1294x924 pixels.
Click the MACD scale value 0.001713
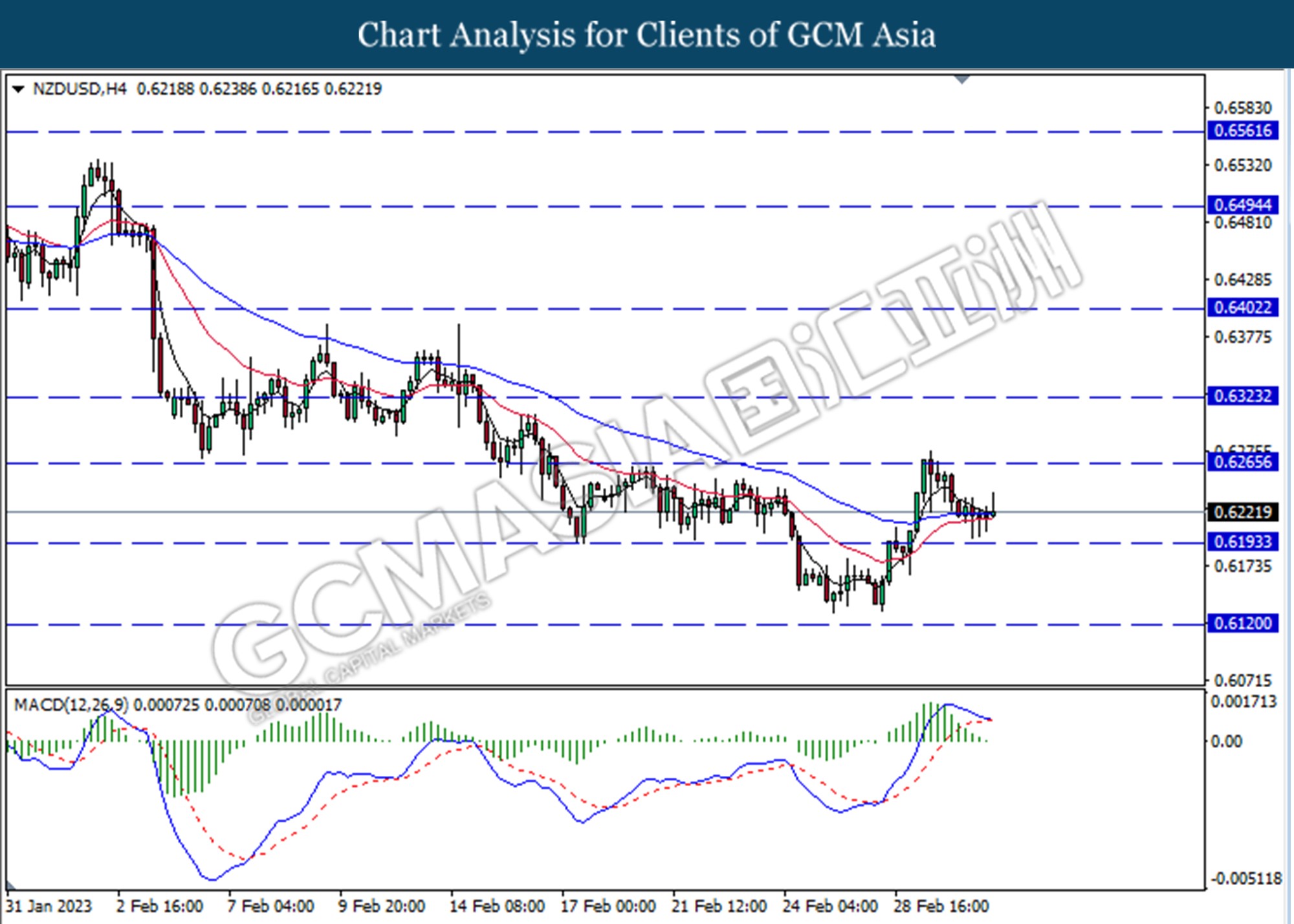pos(1244,701)
